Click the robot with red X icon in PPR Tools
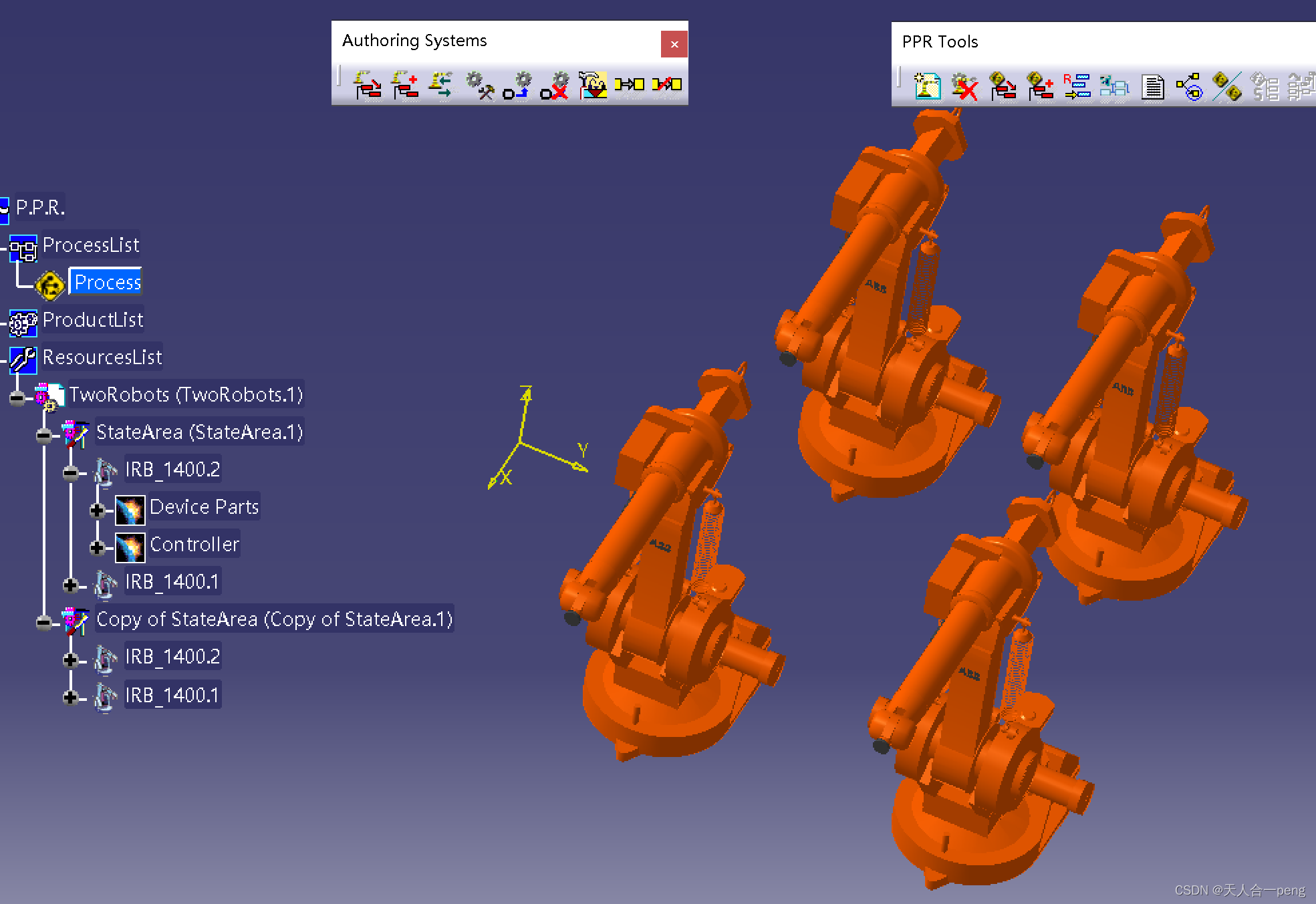 click(x=964, y=87)
